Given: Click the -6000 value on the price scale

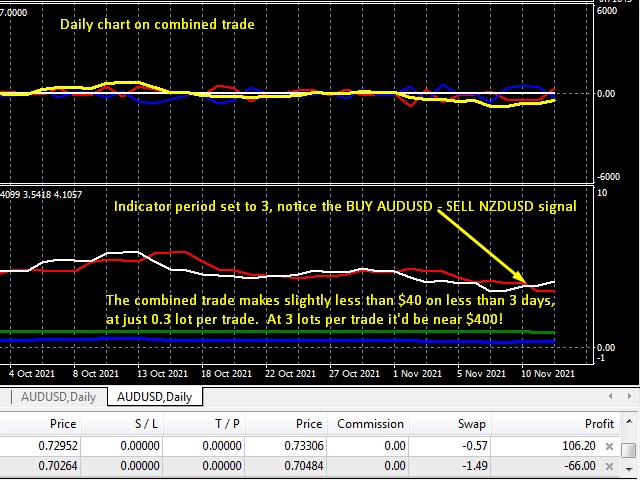Looking at the screenshot, I should click(608, 177).
